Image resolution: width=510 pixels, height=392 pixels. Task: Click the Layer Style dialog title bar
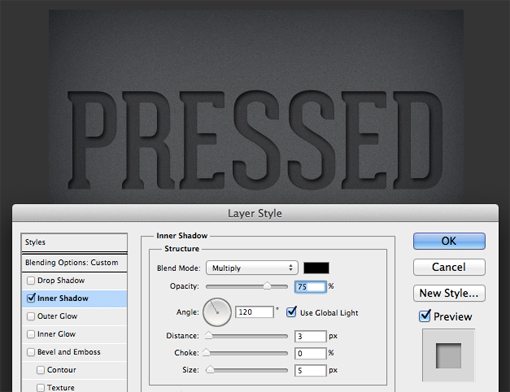tap(255, 213)
